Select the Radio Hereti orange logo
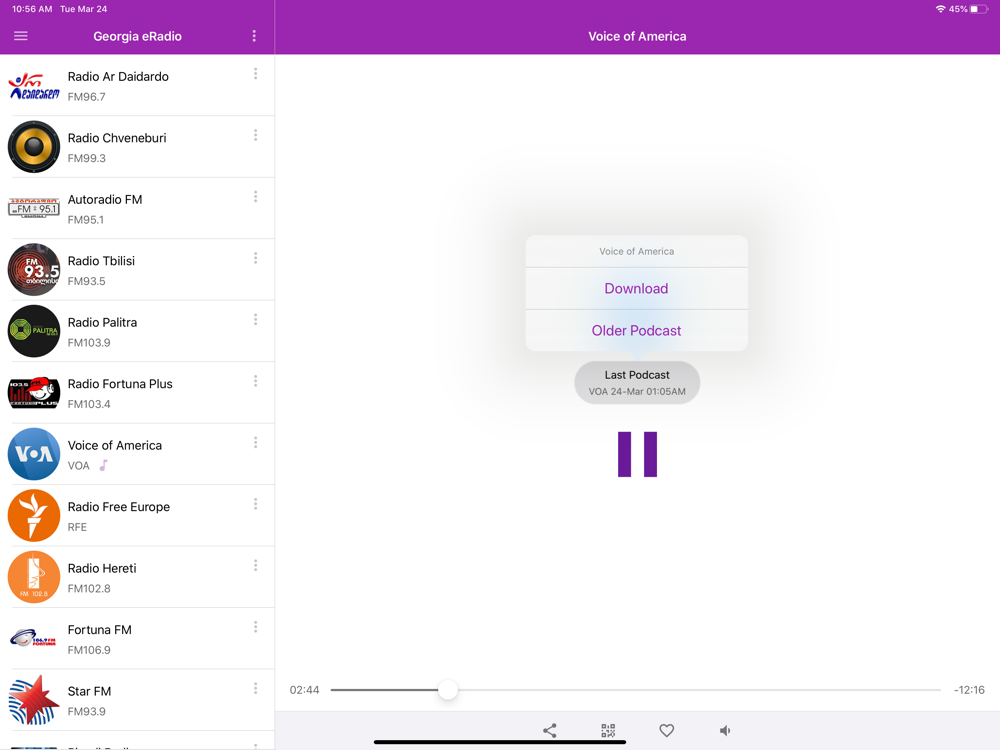This screenshot has width=1000, height=750. click(34, 577)
